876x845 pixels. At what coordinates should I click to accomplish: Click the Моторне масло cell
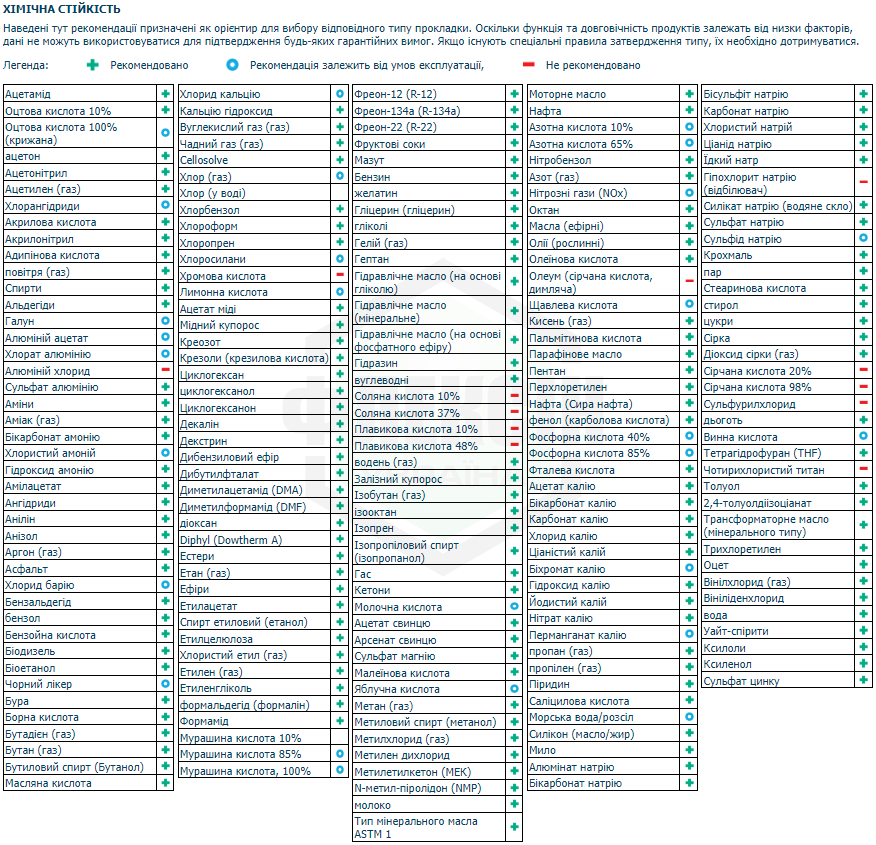(x=604, y=94)
